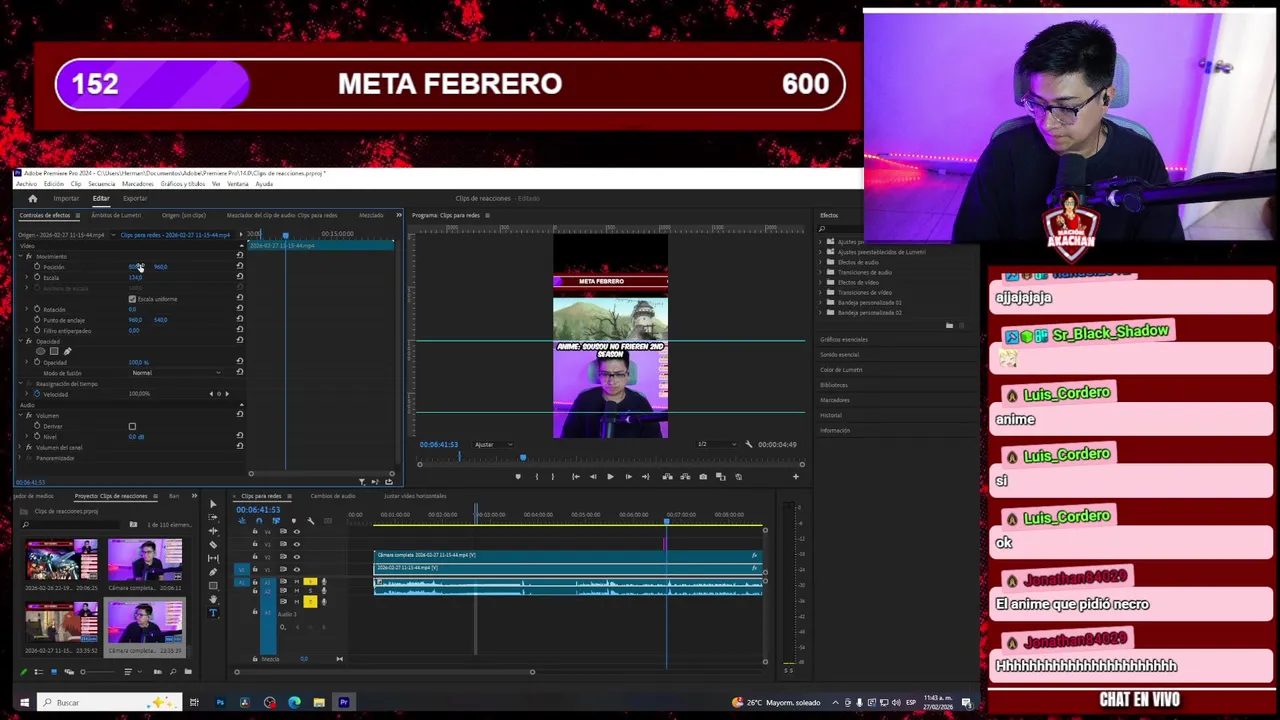Open the 1/2 playback resolution dropdown
The image size is (1280, 720).
point(716,444)
